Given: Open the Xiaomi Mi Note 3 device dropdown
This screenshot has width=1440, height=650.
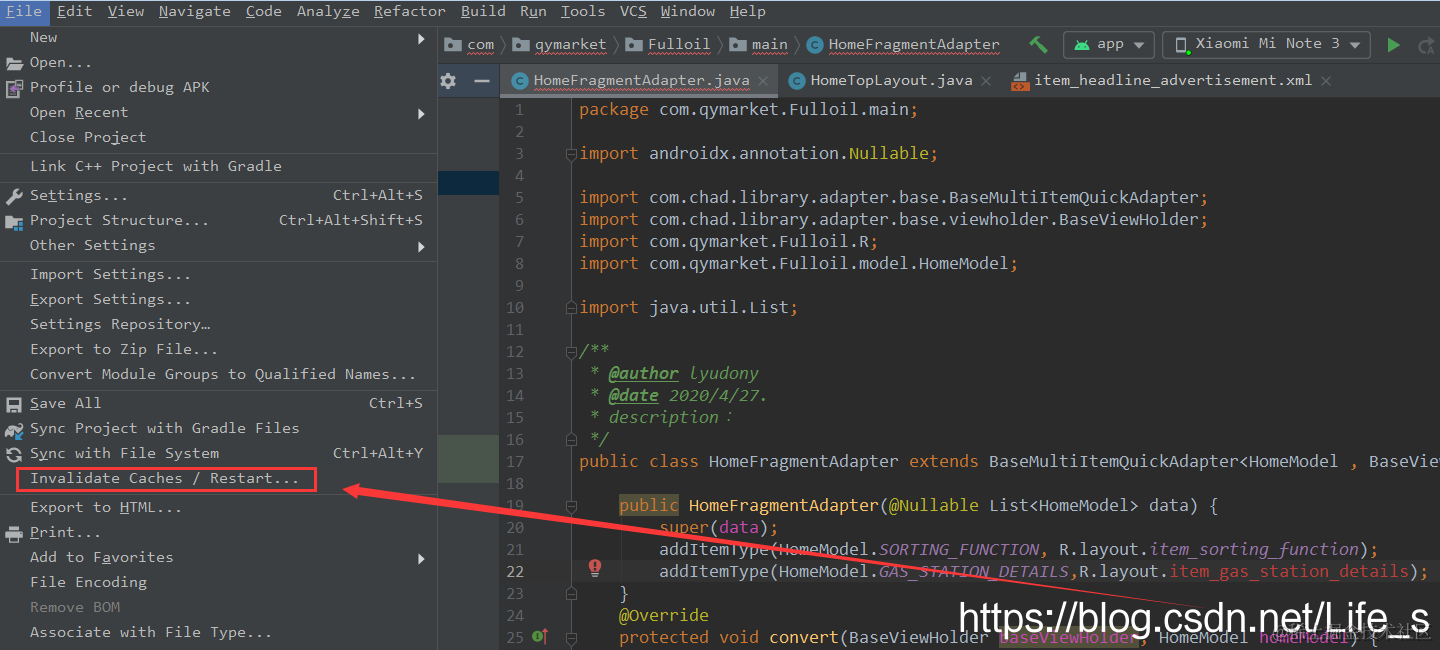Looking at the screenshot, I should 1268,44.
